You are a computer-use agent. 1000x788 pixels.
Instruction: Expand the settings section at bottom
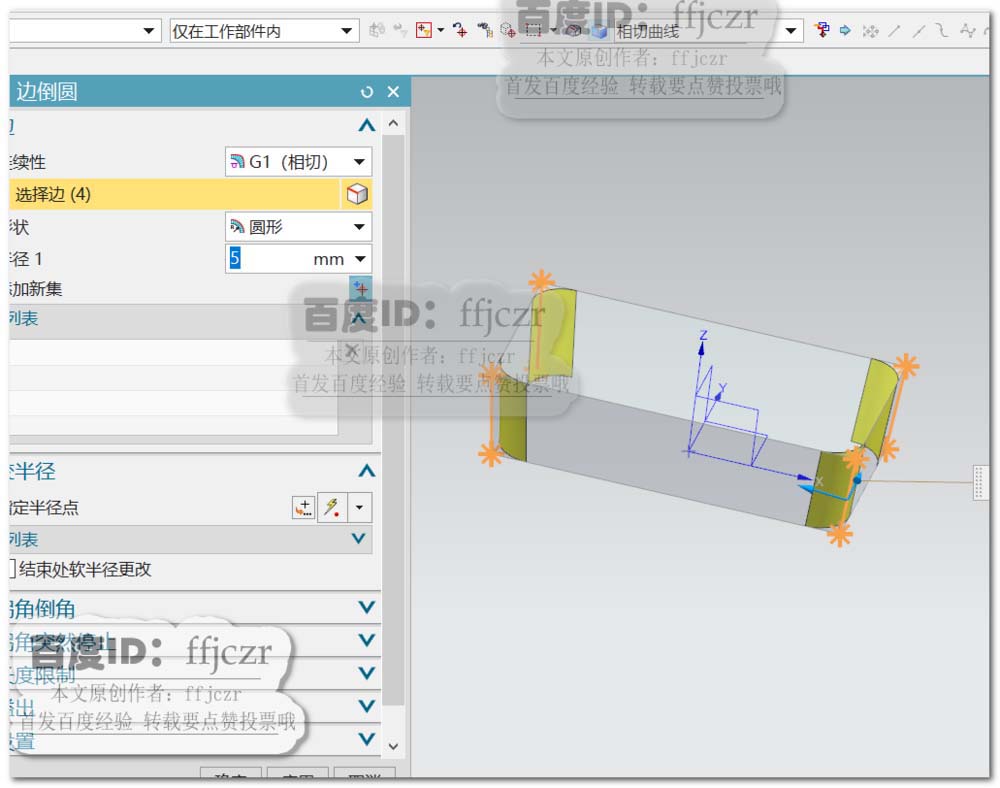(x=367, y=740)
